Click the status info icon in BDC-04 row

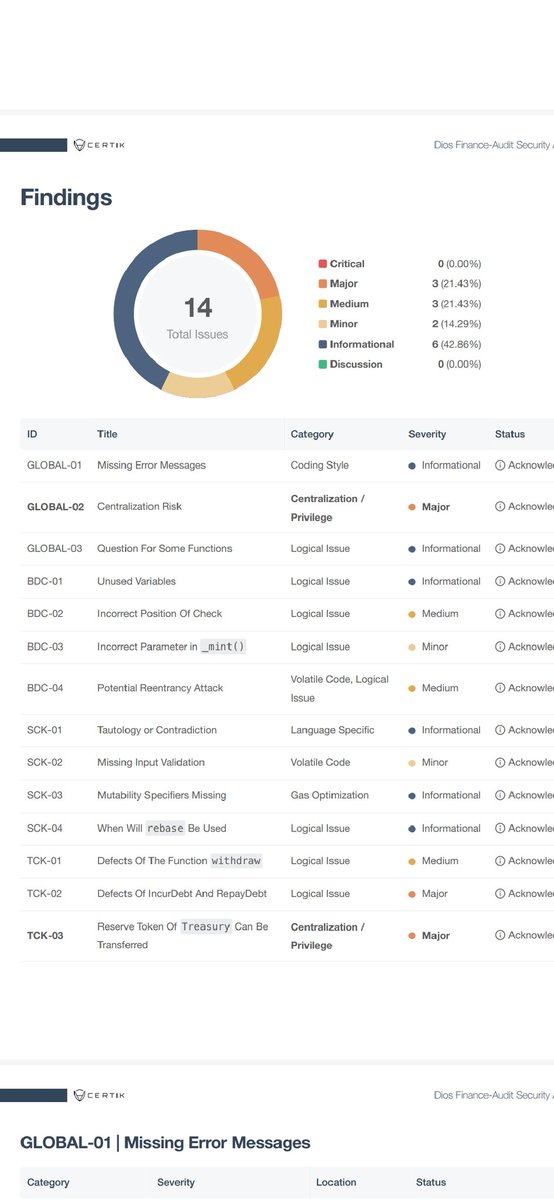[x=500, y=688]
